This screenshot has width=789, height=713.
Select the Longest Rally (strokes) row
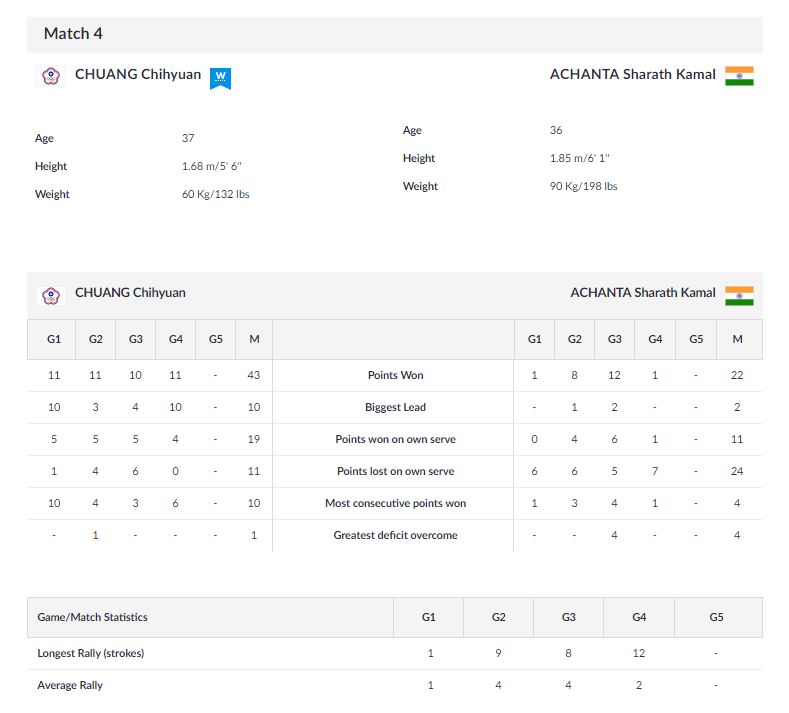[x=91, y=653]
